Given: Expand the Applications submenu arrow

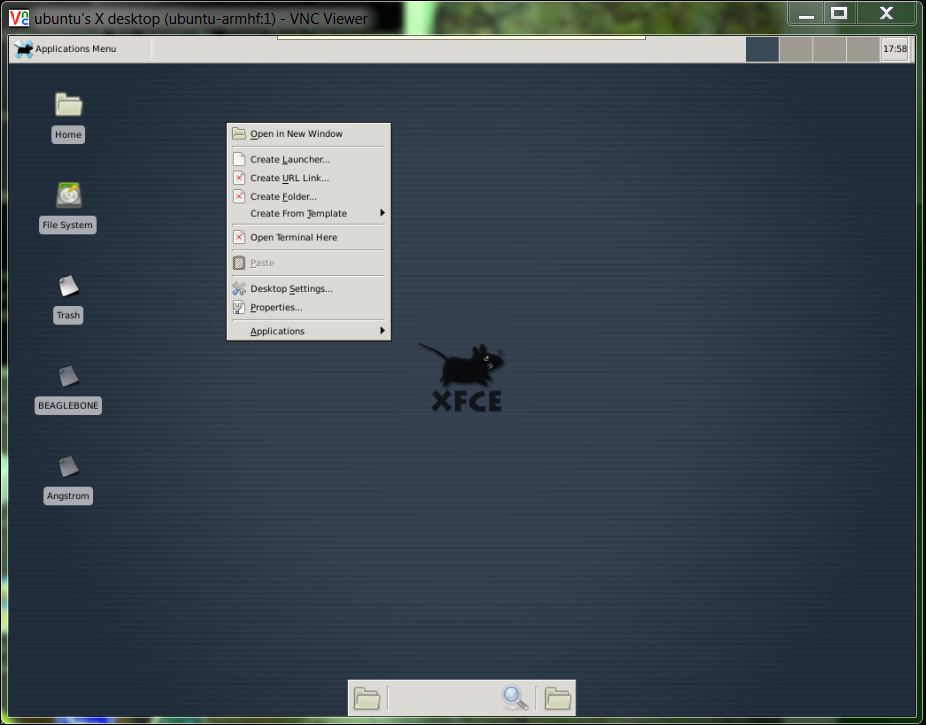Looking at the screenshot, I should [x=382, y=331].
